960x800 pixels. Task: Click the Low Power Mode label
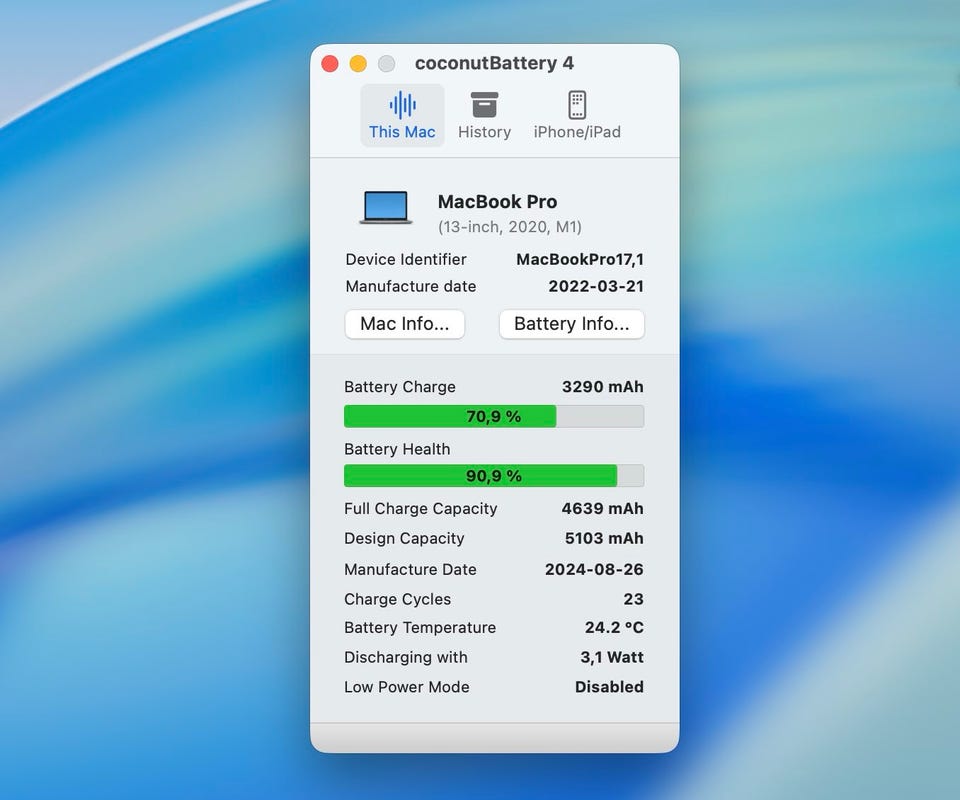pos(407,687)
